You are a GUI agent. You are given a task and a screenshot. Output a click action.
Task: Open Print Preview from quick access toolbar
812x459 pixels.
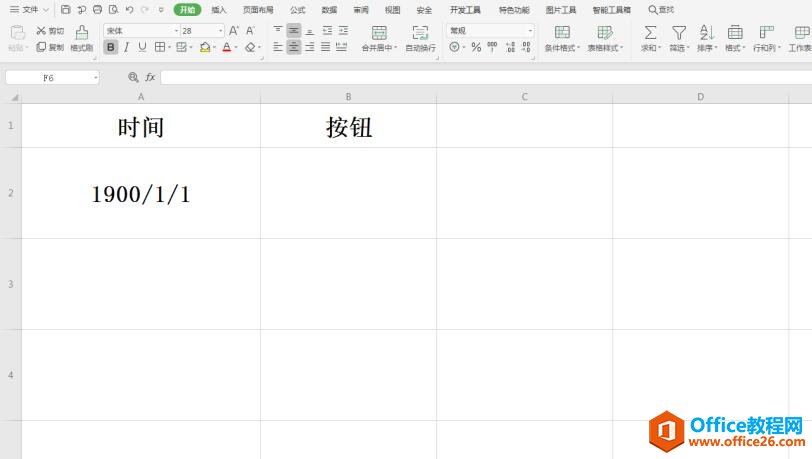(x=113, y=9)
